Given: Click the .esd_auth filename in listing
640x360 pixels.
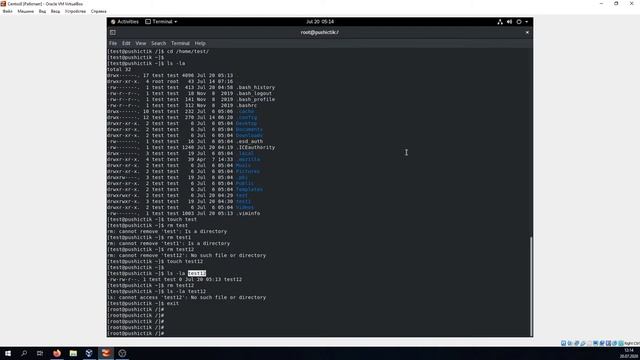Looking at the screenshot, I should (249, 141).
